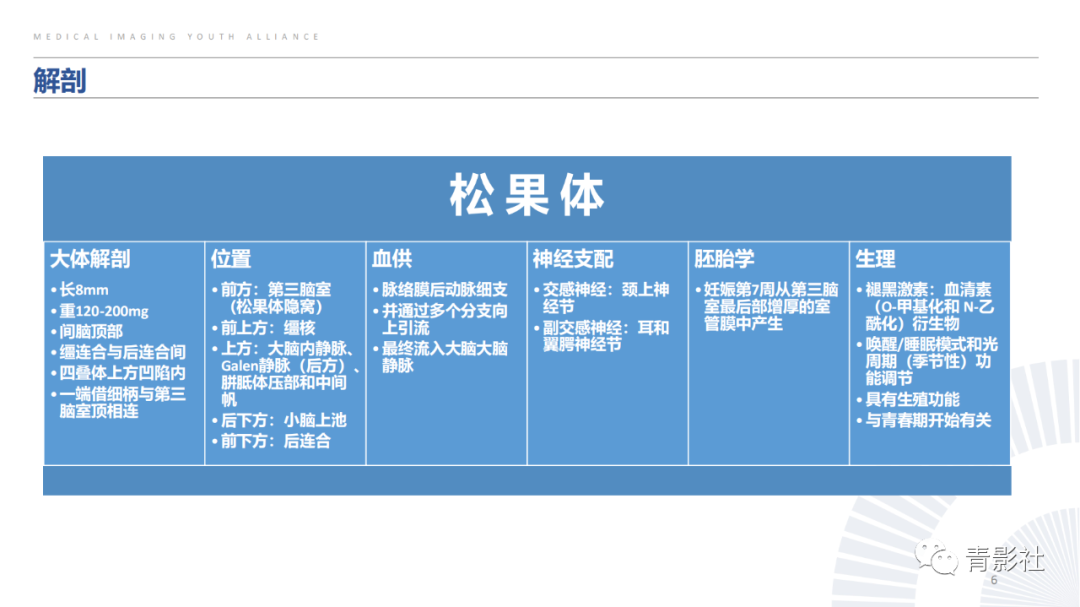Click the bullet 前下方：后连合

point(272,441)
